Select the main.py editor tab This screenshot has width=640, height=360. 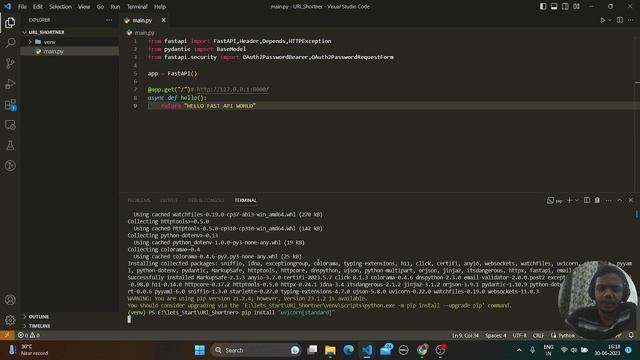[x=142, y=20]
